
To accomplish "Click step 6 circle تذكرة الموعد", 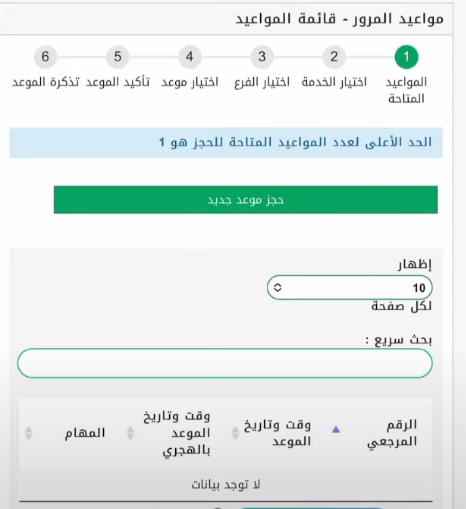I will [x=45, y=57].
